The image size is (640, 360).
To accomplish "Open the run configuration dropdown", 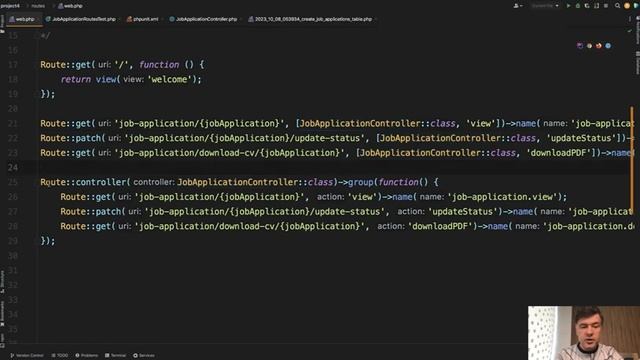I will click(x=545, y=6).
